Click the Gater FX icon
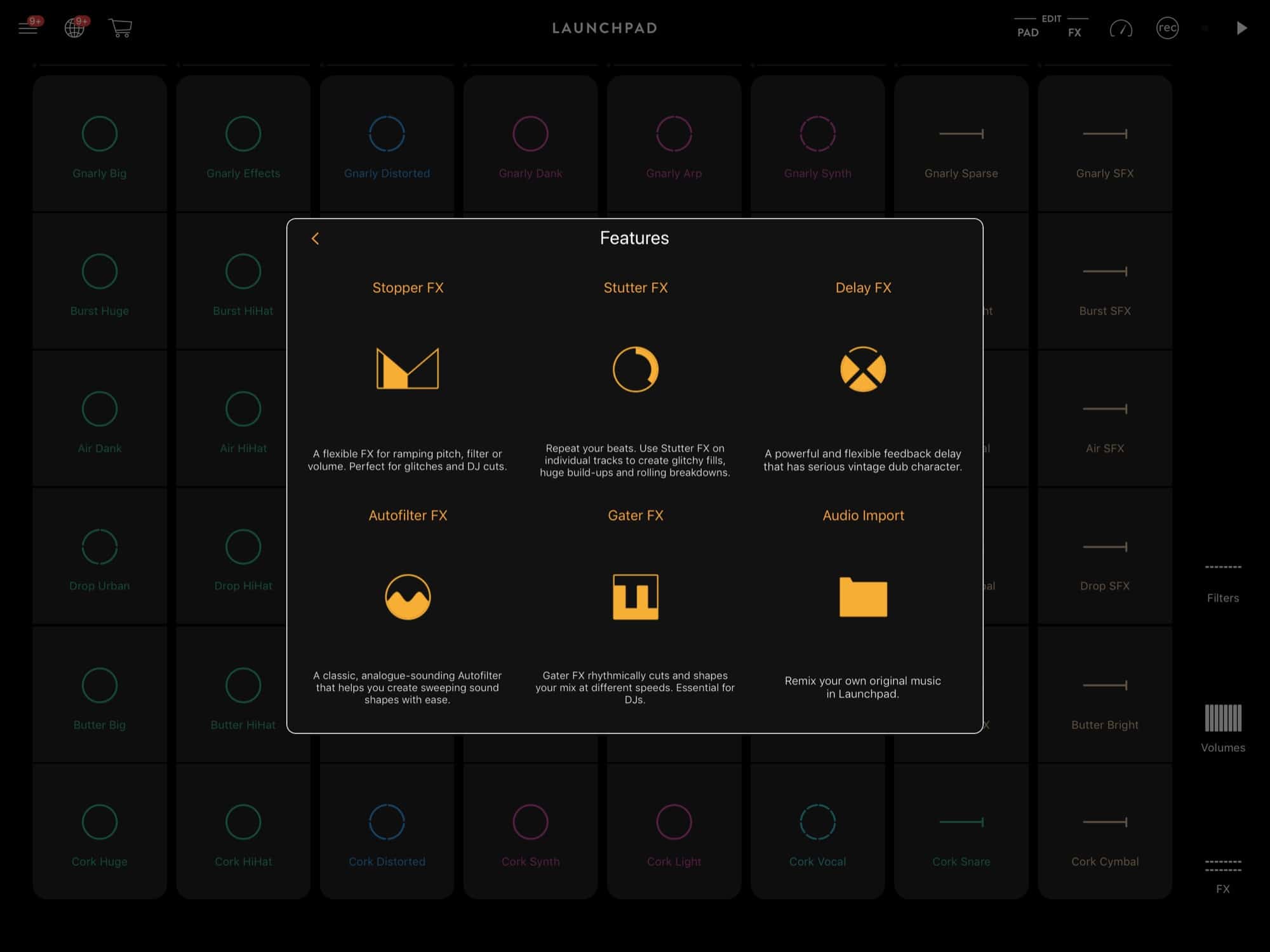The image size is (1270, 952). pos(634,596)
